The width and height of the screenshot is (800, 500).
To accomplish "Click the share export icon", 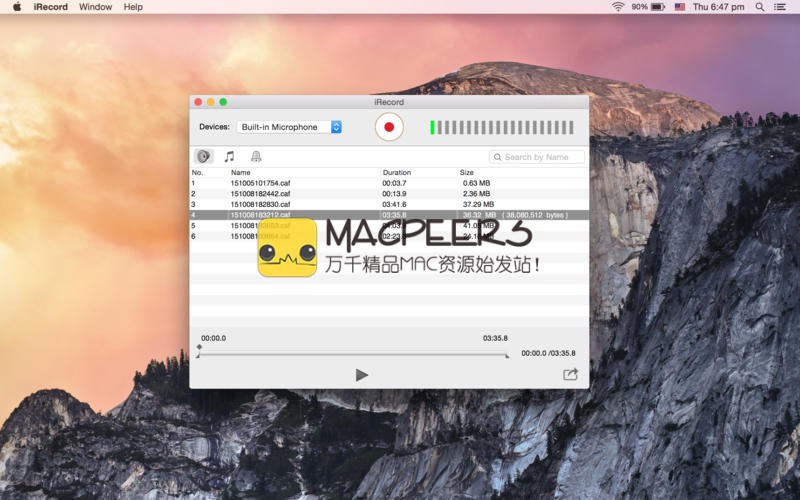I will [570, 374].
